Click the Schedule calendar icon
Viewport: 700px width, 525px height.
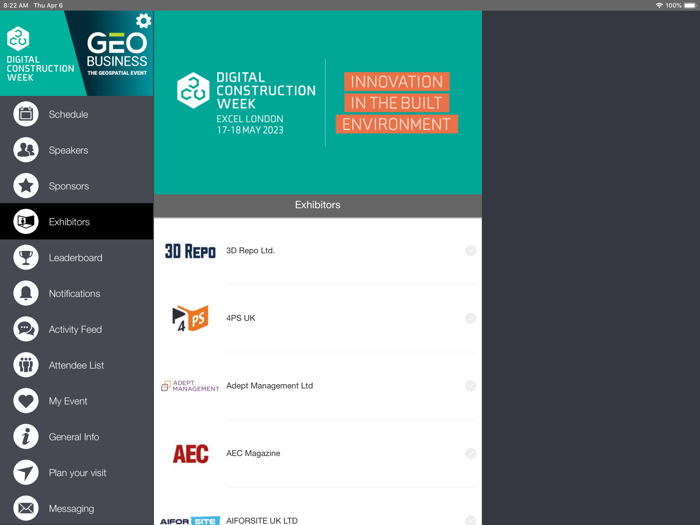pyautogui.click(x=26, y=114)
